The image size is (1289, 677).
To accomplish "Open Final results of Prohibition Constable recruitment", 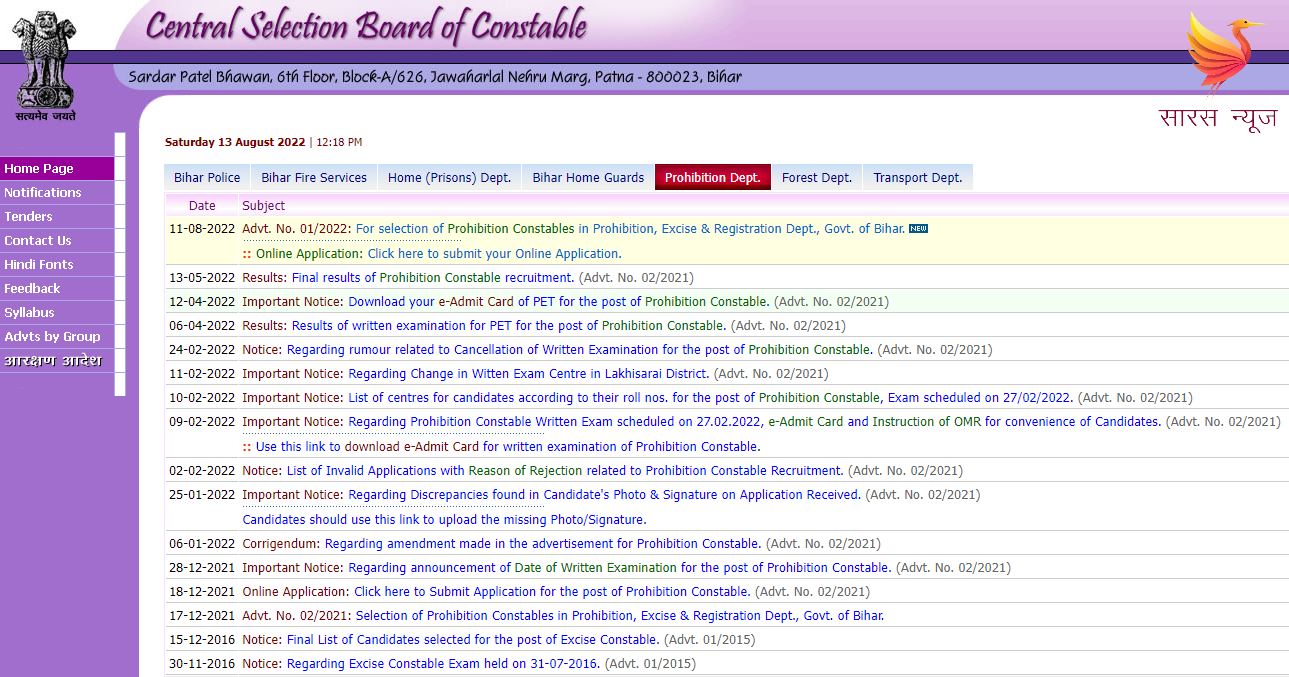I will click(433, 278).
